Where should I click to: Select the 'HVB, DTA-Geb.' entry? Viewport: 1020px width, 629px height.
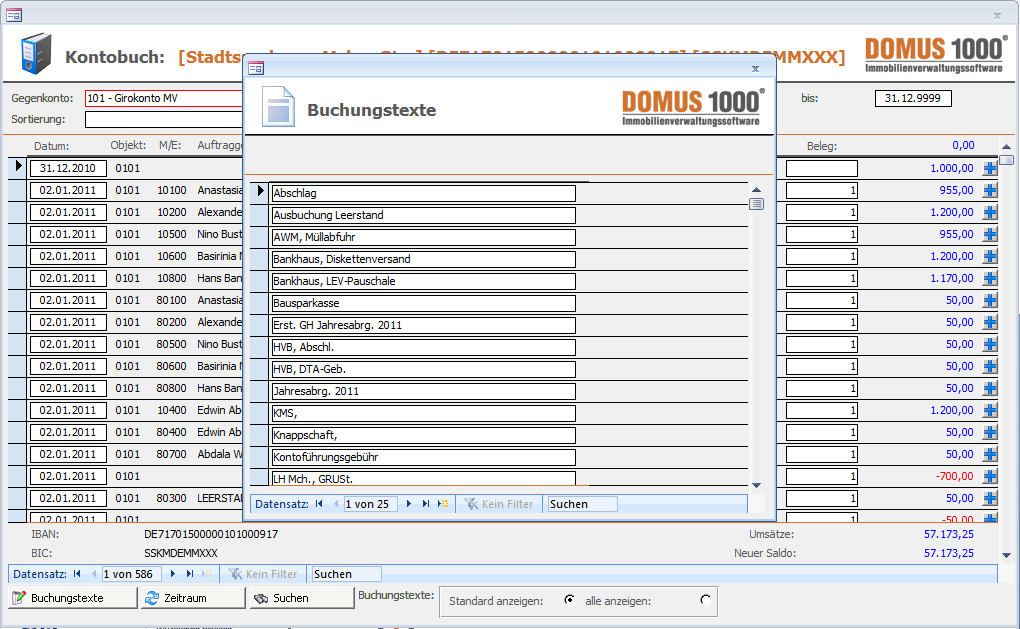pos(423,369)
